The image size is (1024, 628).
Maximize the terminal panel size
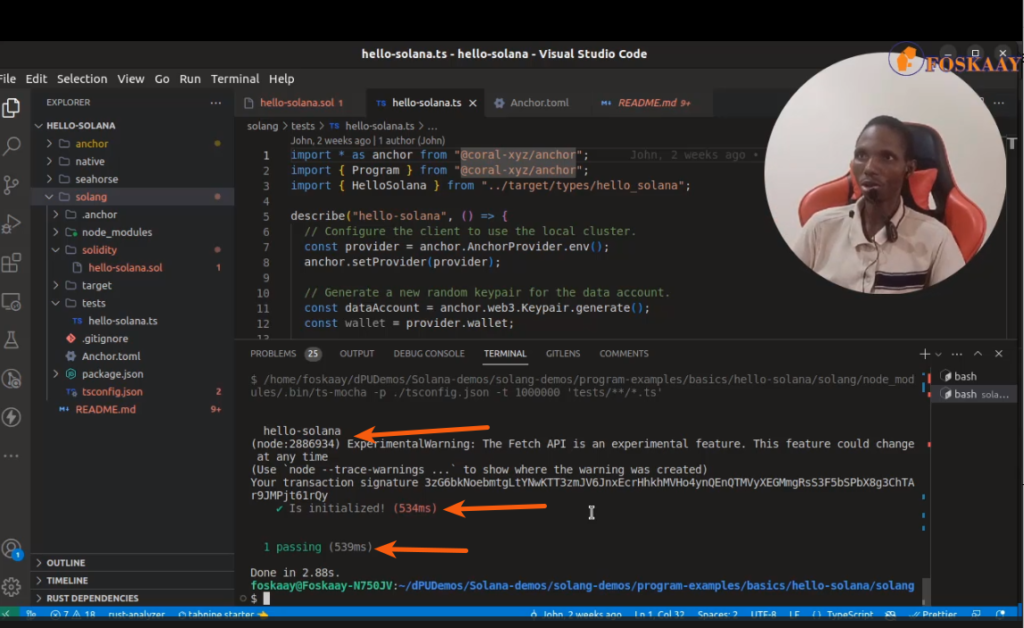[x=978, y=354]
